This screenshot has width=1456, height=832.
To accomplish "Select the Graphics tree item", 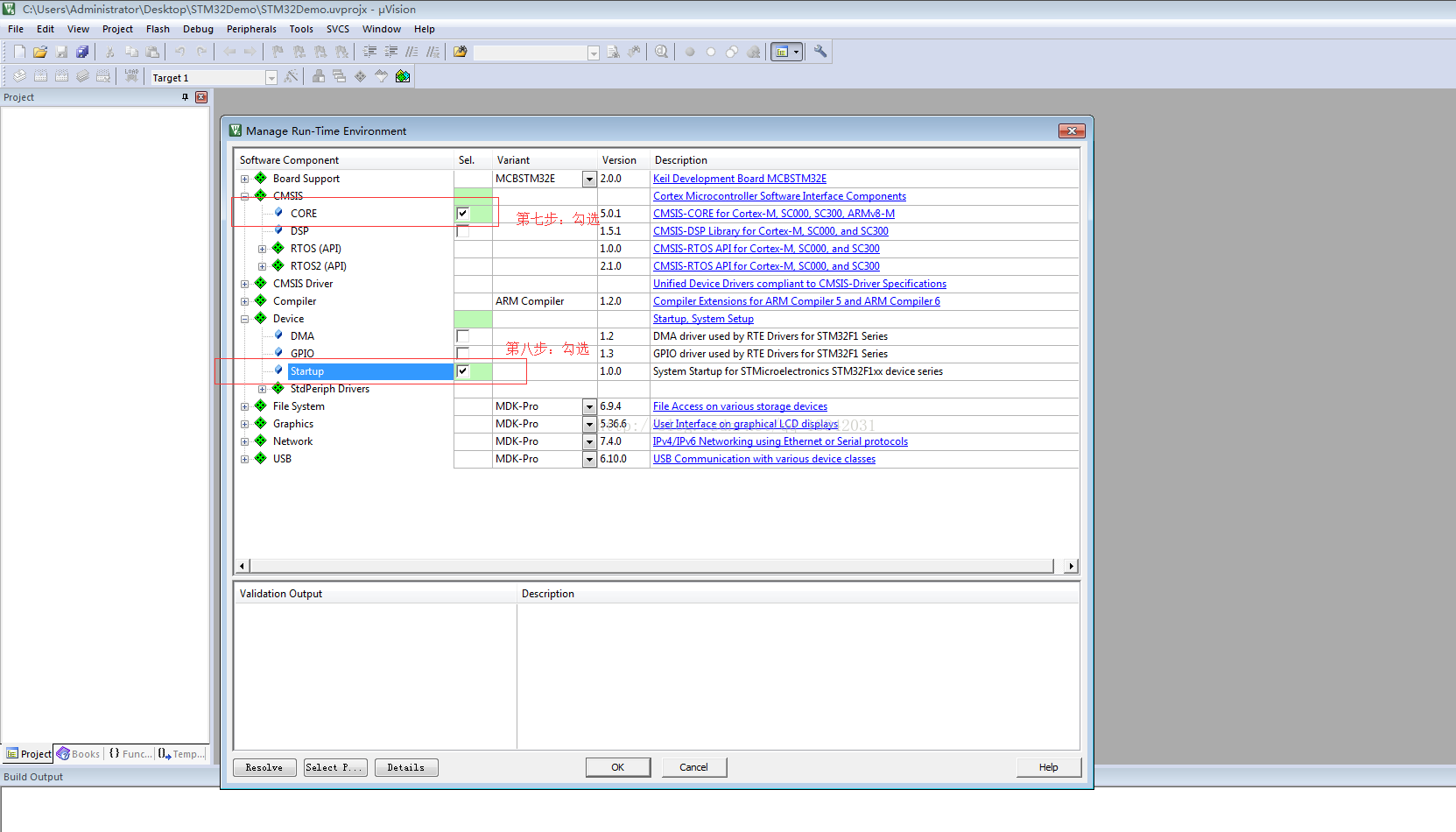I will coord(292,424).
